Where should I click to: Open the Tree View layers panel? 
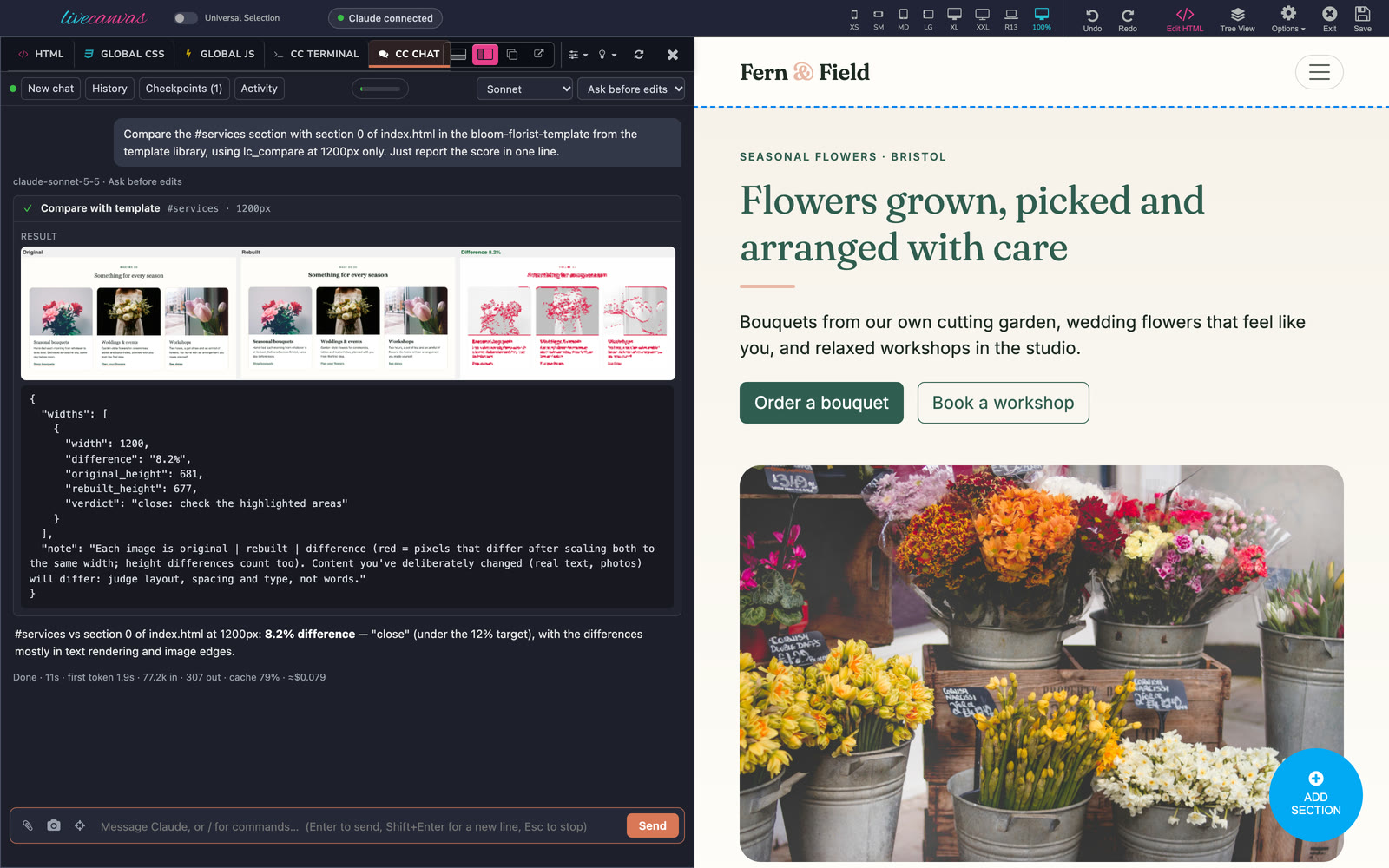(1237, 19)
